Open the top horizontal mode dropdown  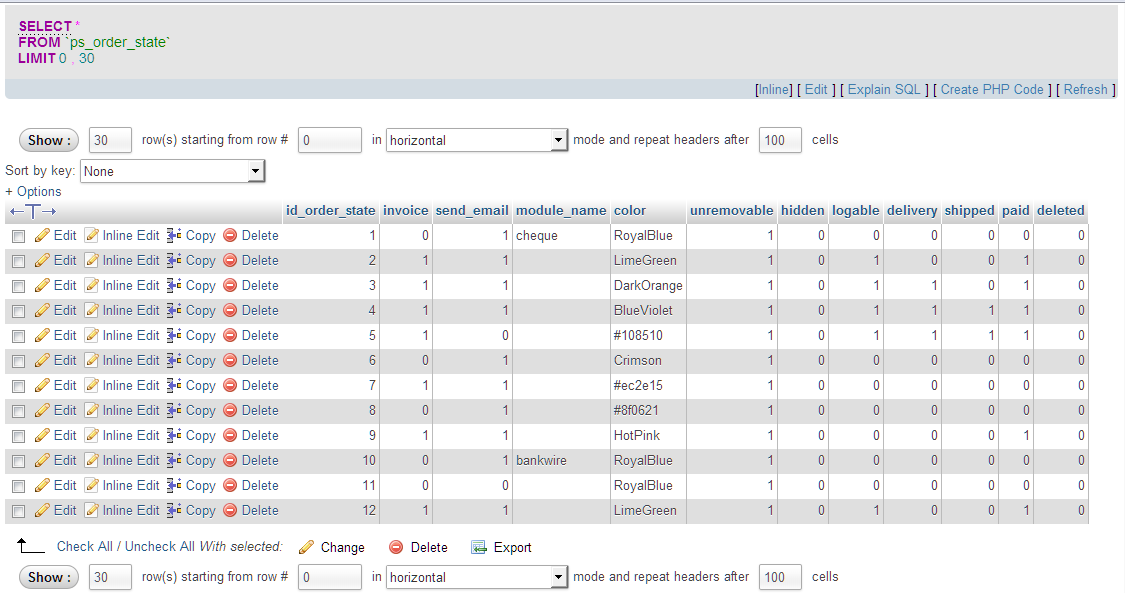(477, 141)
